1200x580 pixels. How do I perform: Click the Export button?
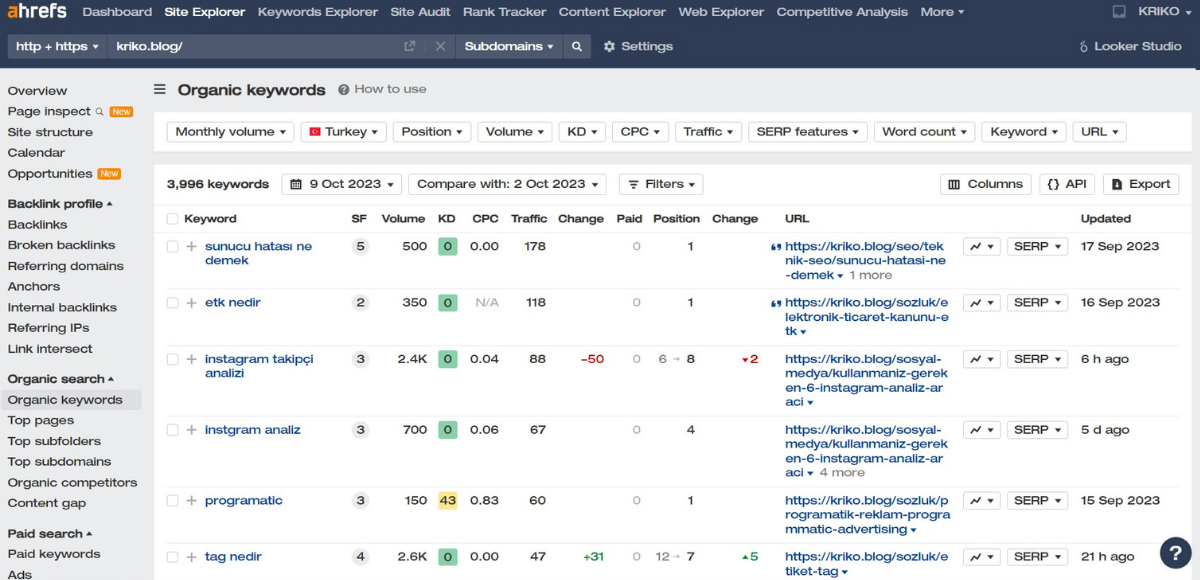click(x=1140, y=184)
